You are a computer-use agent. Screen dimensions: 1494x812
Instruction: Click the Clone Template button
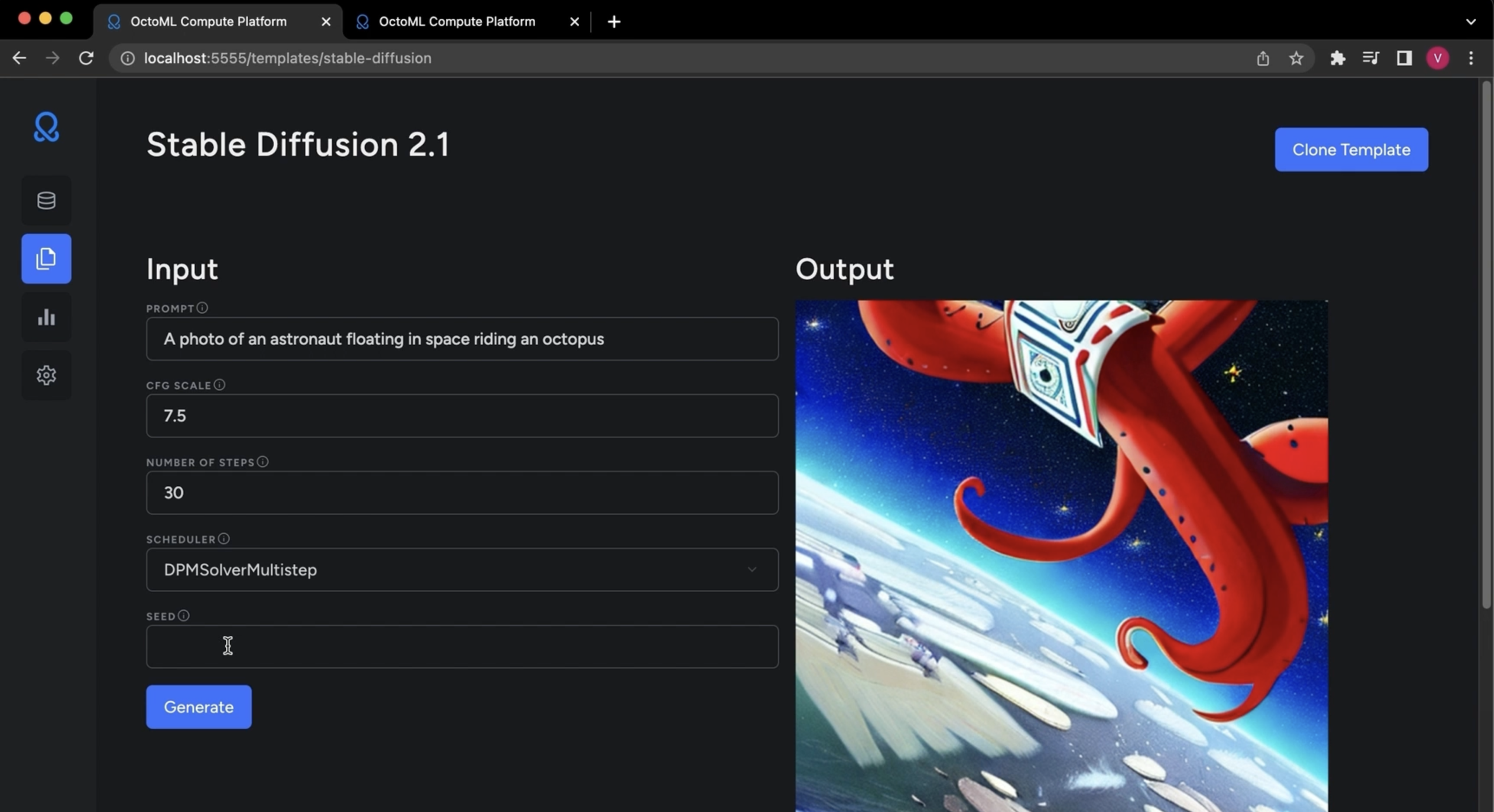(x=1351, y=149)
